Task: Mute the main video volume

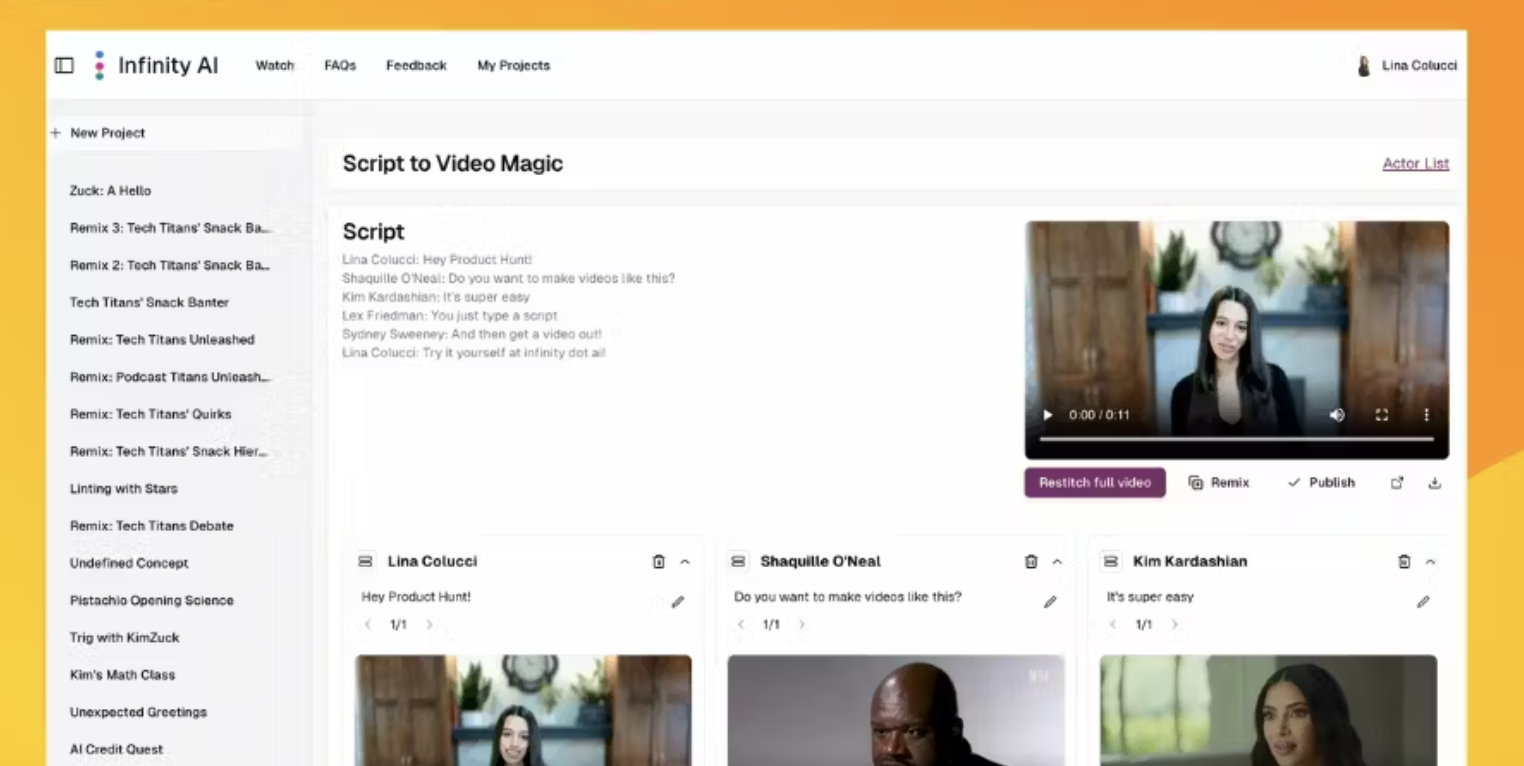Action: [1336, 415]
